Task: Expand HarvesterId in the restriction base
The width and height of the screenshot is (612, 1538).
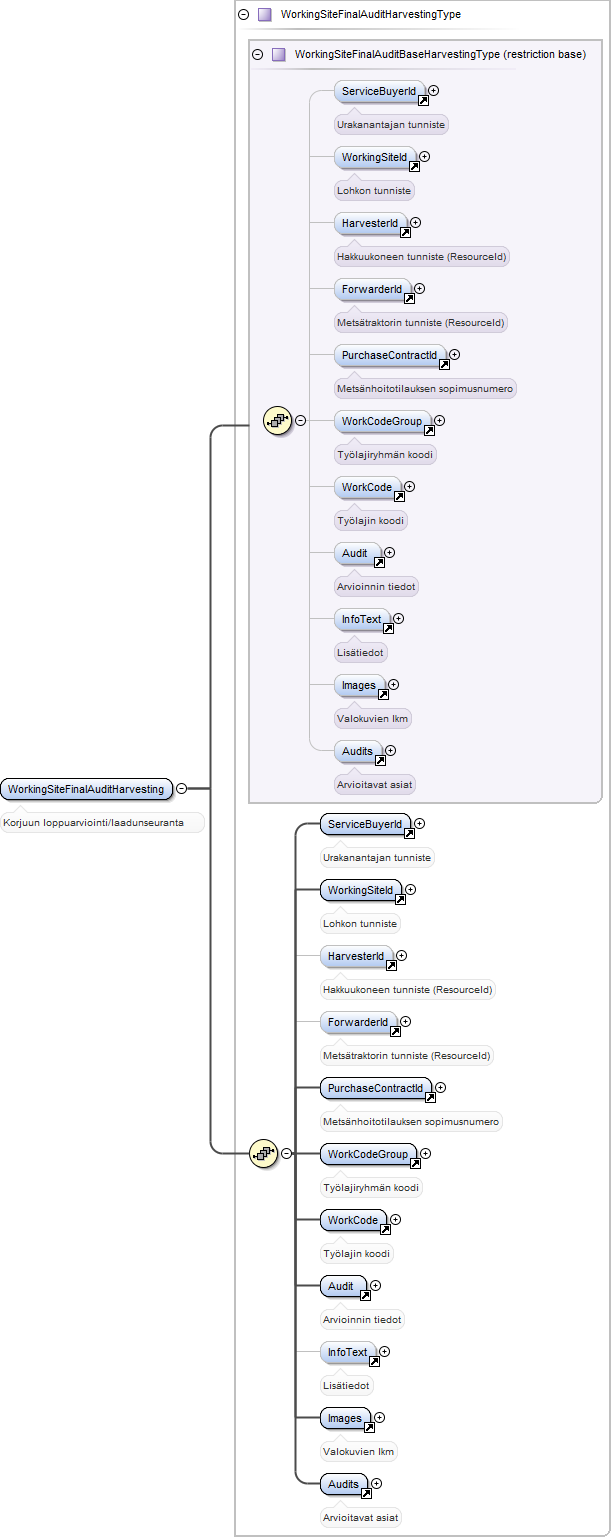Action: point(415,223)
